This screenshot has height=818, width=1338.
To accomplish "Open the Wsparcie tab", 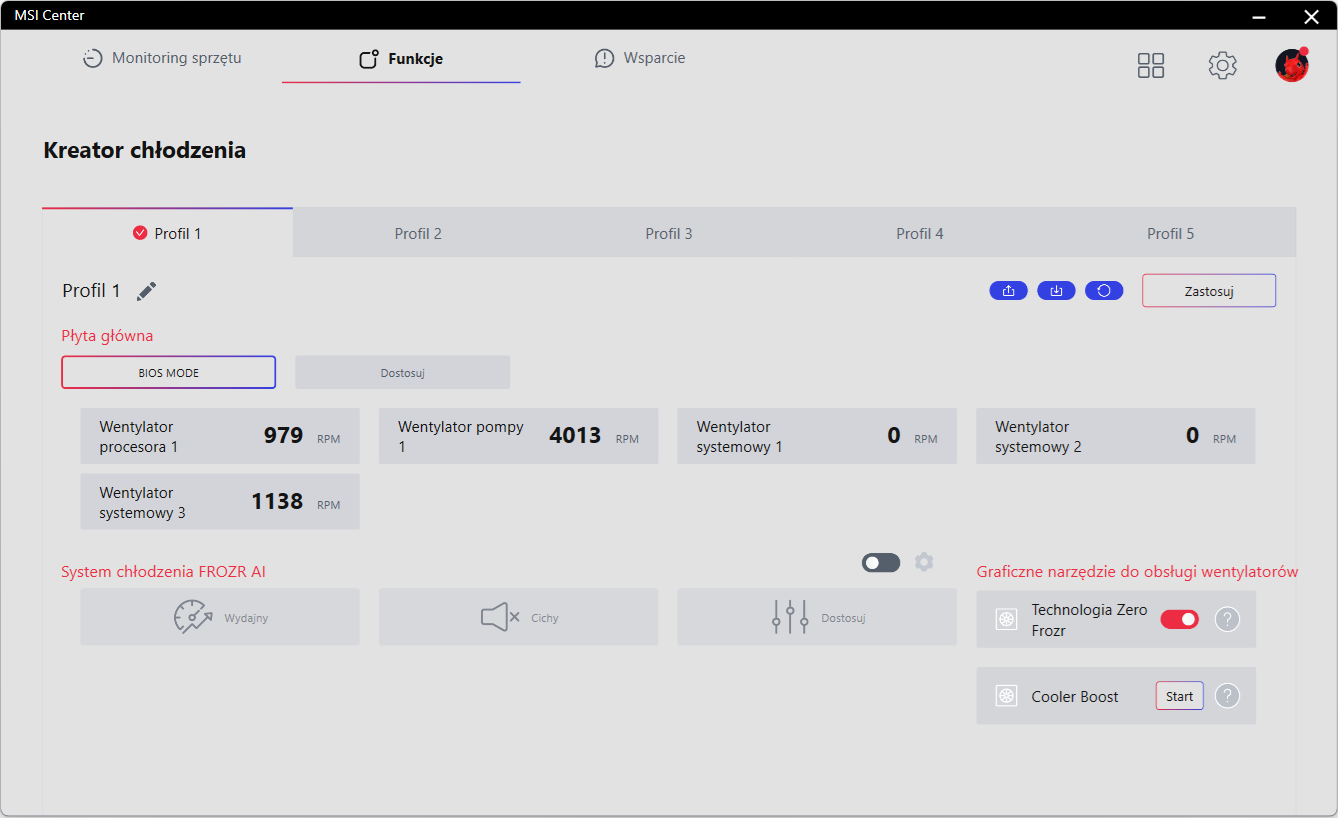I will click(x=640, y=58).
